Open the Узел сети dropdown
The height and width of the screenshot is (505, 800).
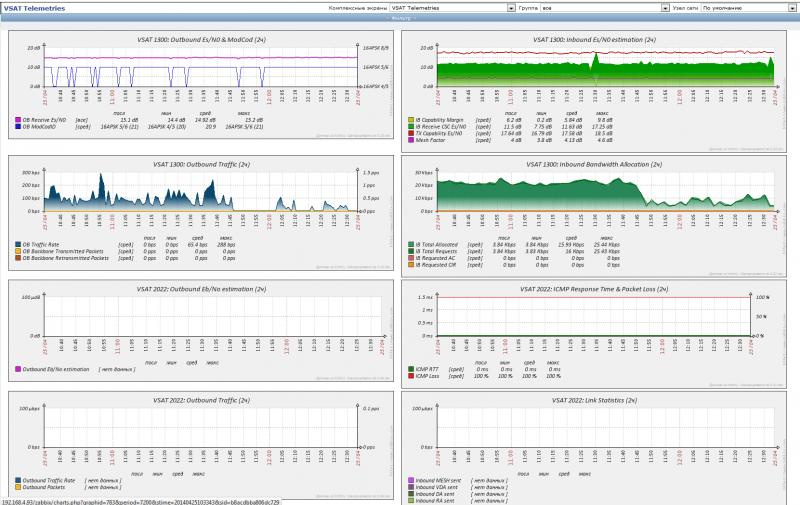(x=747, y=7)
